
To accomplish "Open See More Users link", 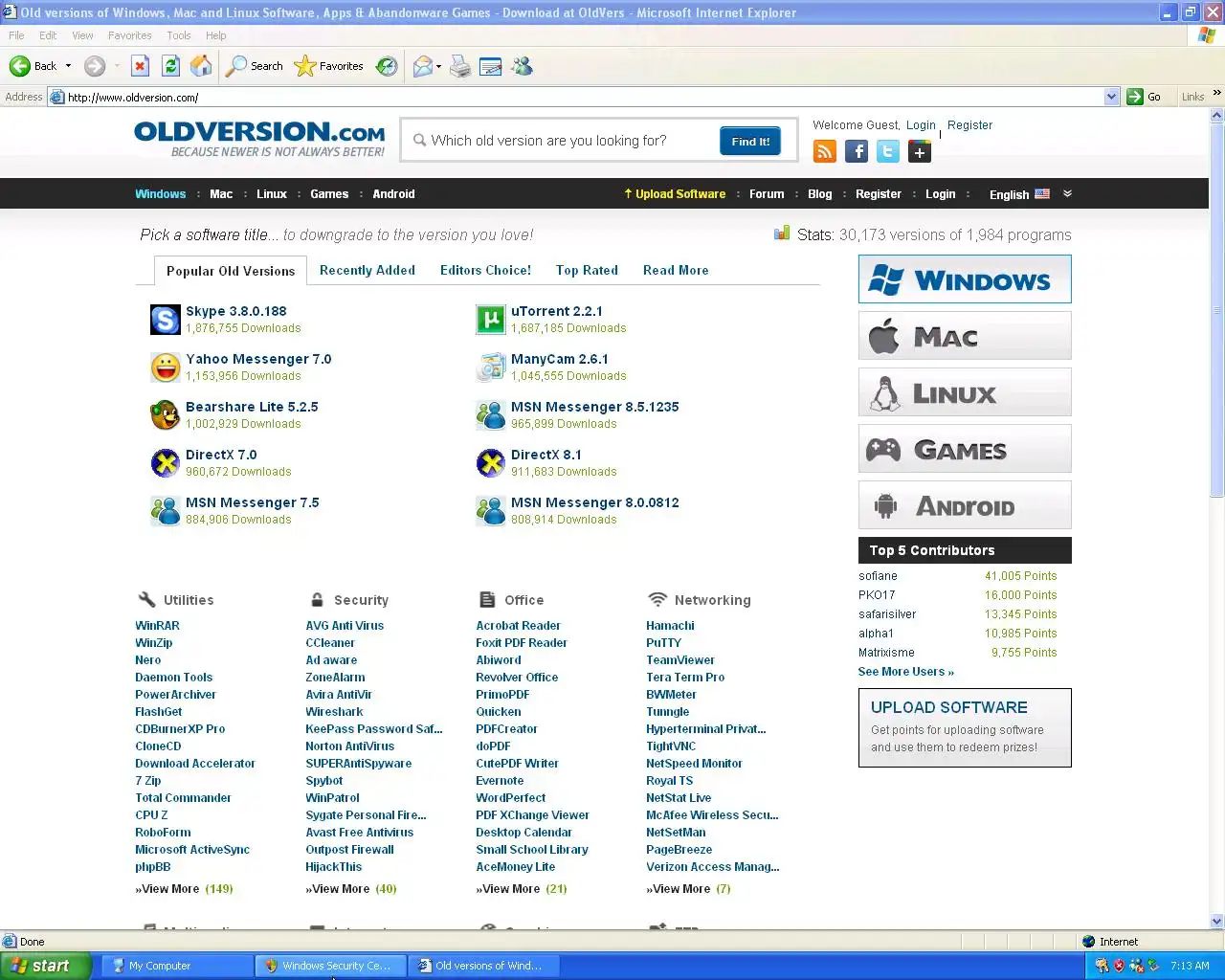I will pyautogui.click(x=905, y=672).
